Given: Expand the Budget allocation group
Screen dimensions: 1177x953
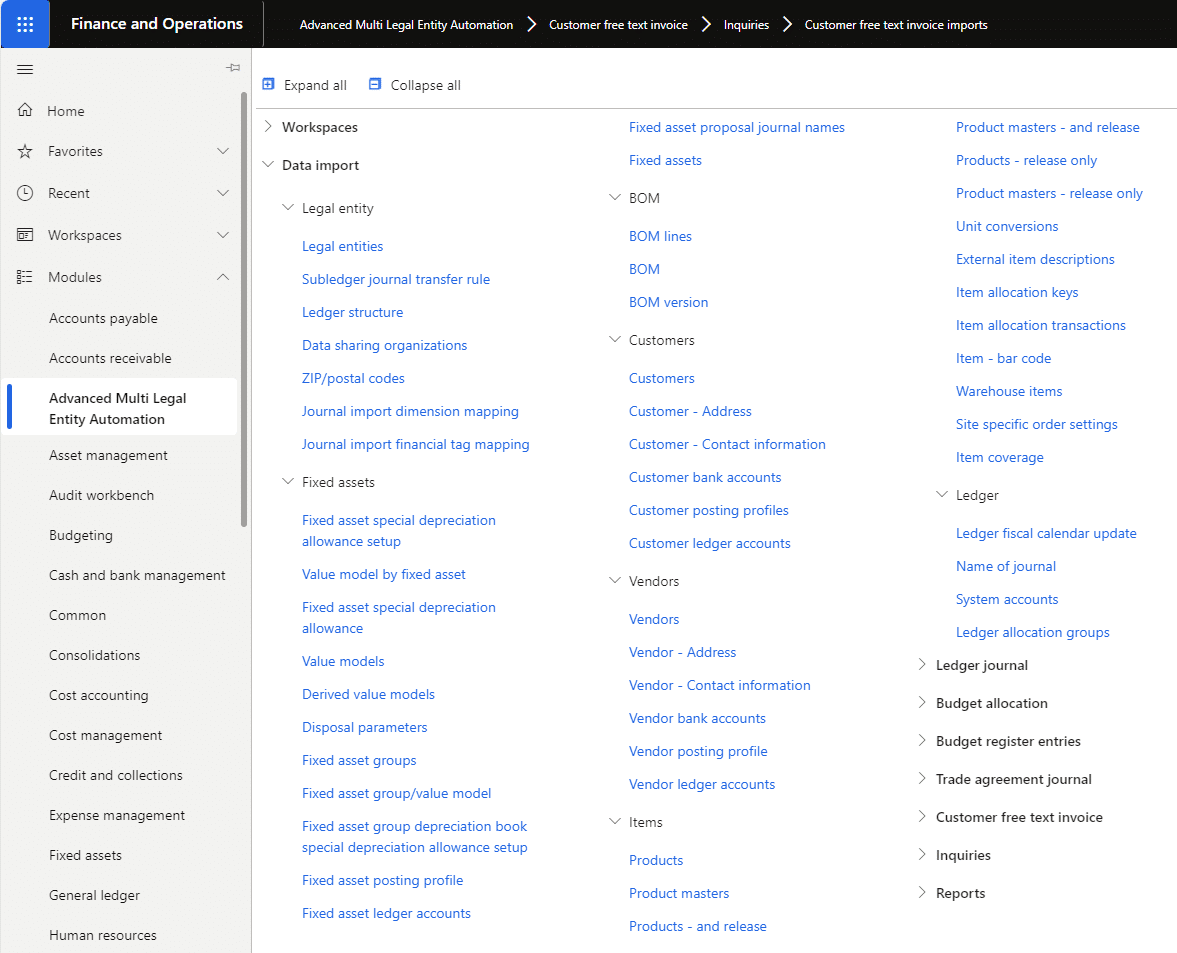Looking at the screenshot, I should pos(922,702).
